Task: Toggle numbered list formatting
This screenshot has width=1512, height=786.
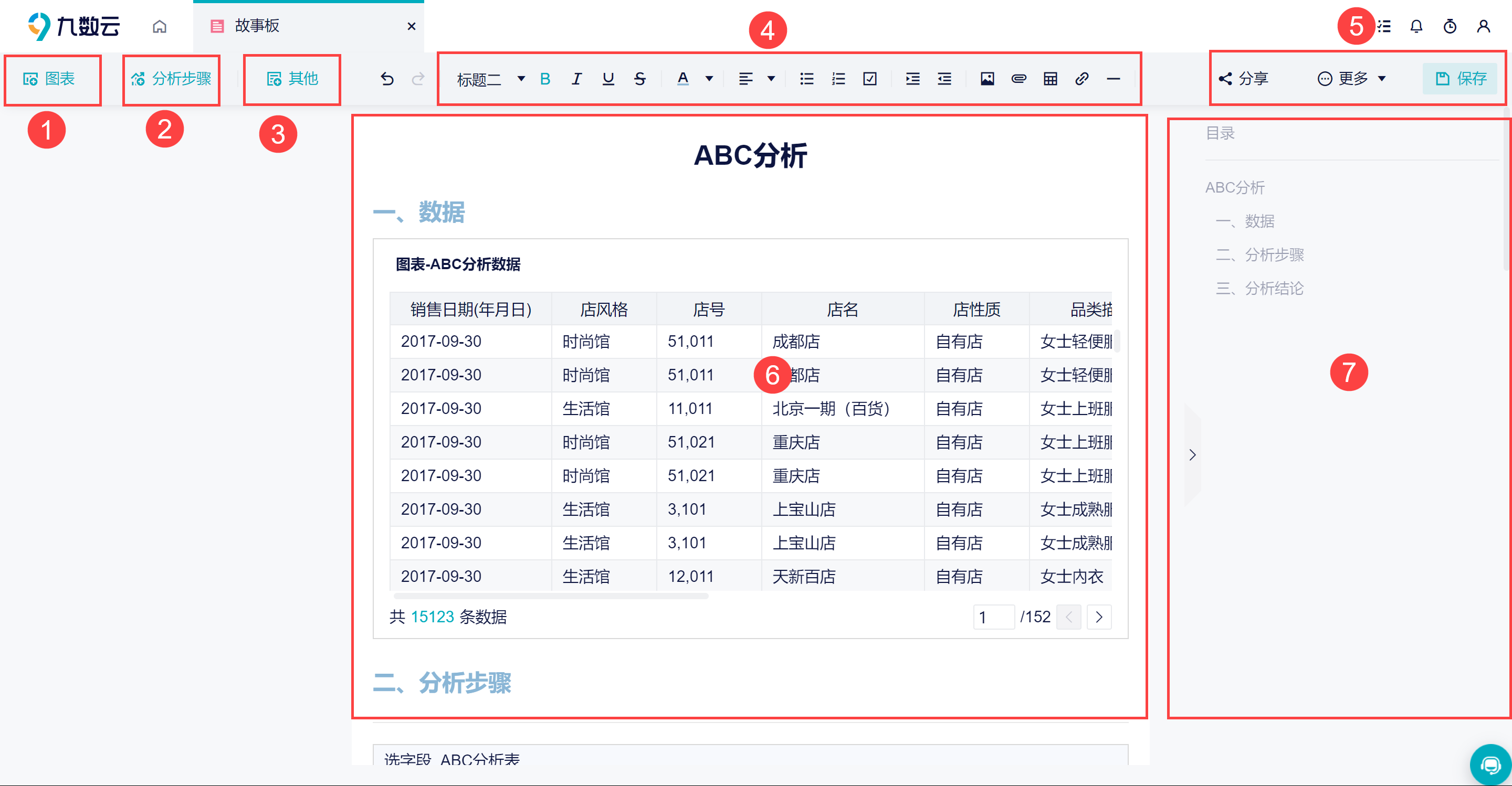Action: 838,79
